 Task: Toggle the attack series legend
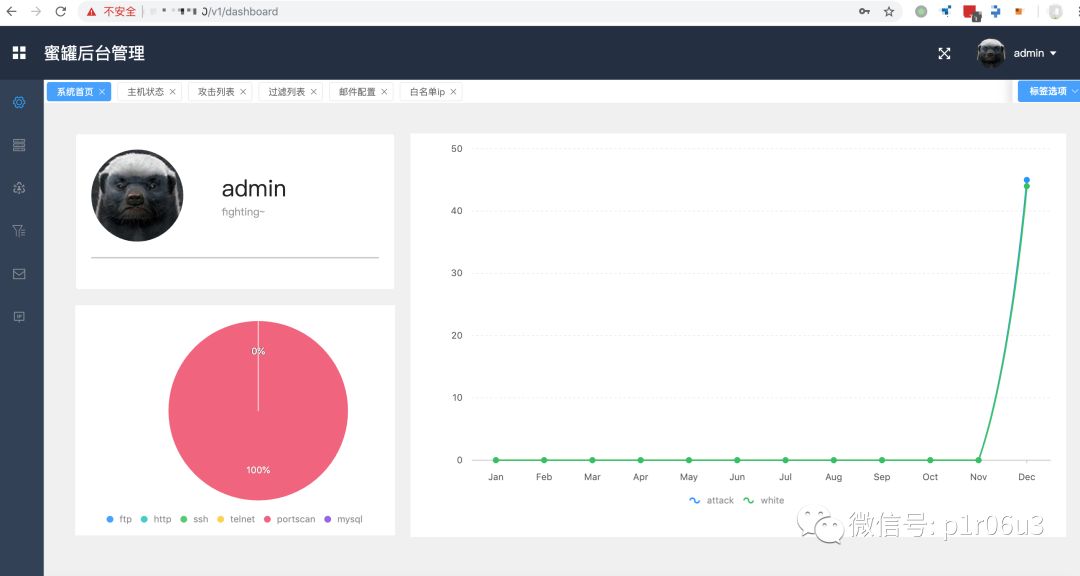[x=712, y=500]
